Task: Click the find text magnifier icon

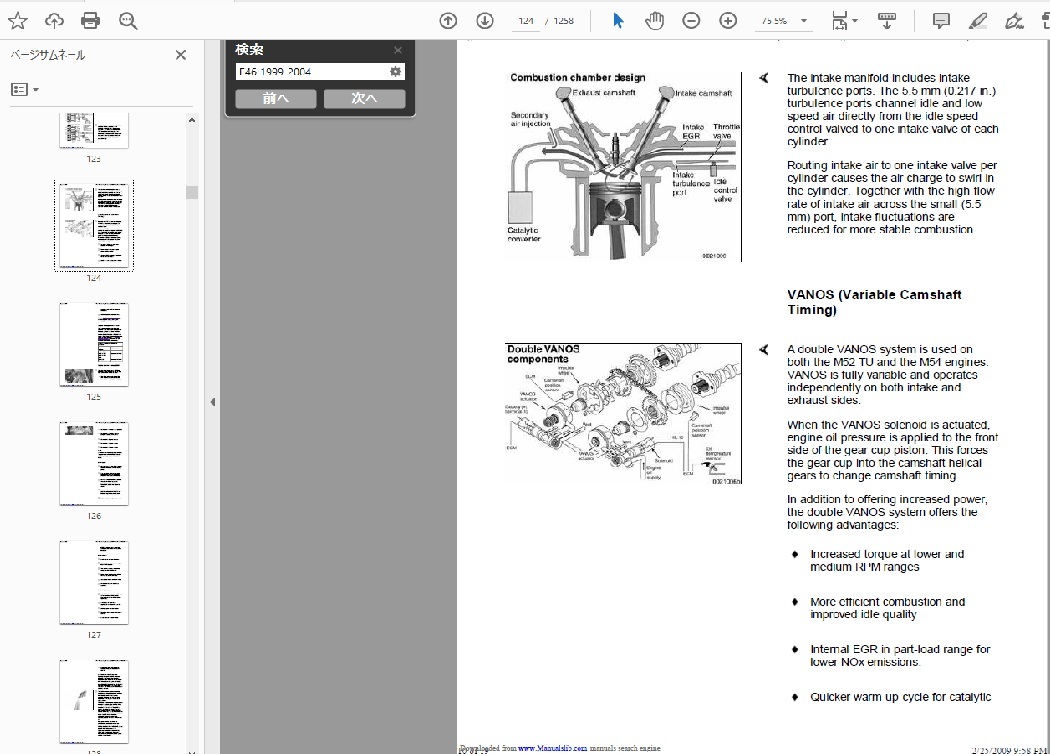Action: click(127, 21)
